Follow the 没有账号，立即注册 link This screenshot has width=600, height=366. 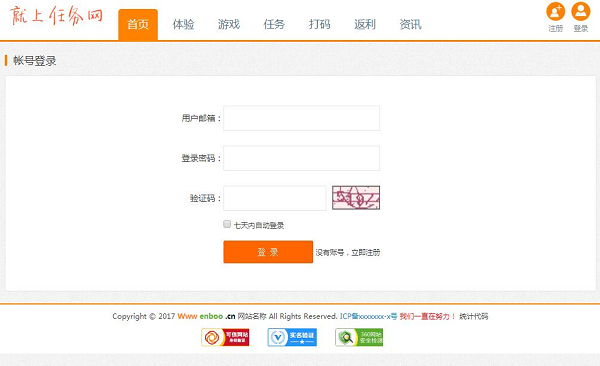pos(348,253)
